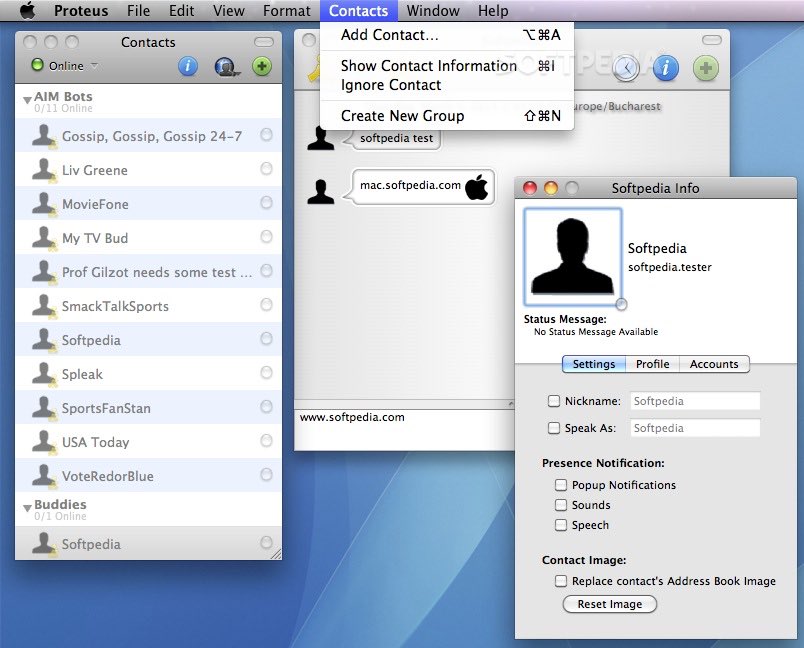This screenshot has height=648, width=804.
Task: Collapse the AIM Bots group
Action: (27, 100)
